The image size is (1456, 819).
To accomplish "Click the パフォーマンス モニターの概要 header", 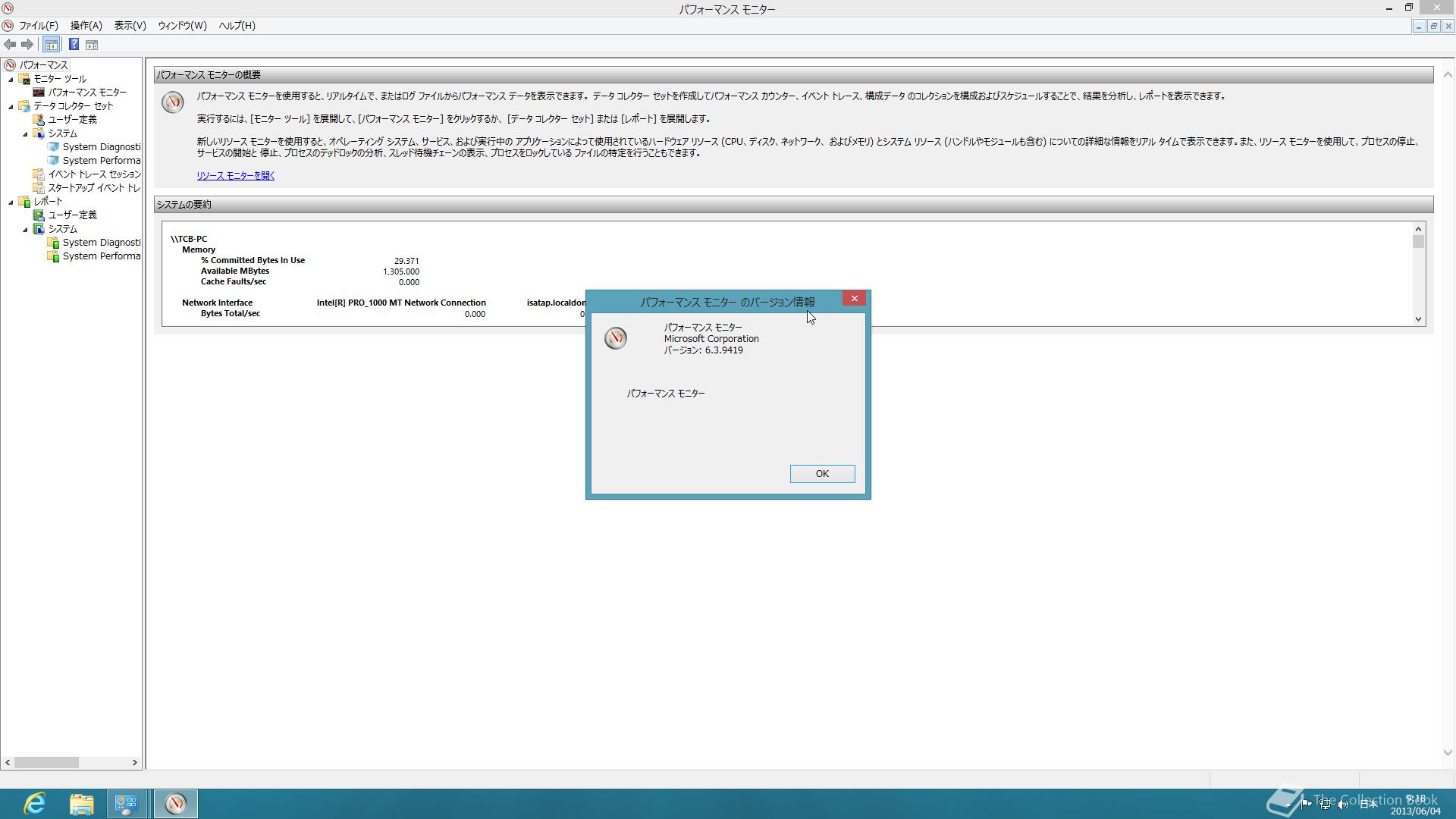I will [x=793, y=75].
